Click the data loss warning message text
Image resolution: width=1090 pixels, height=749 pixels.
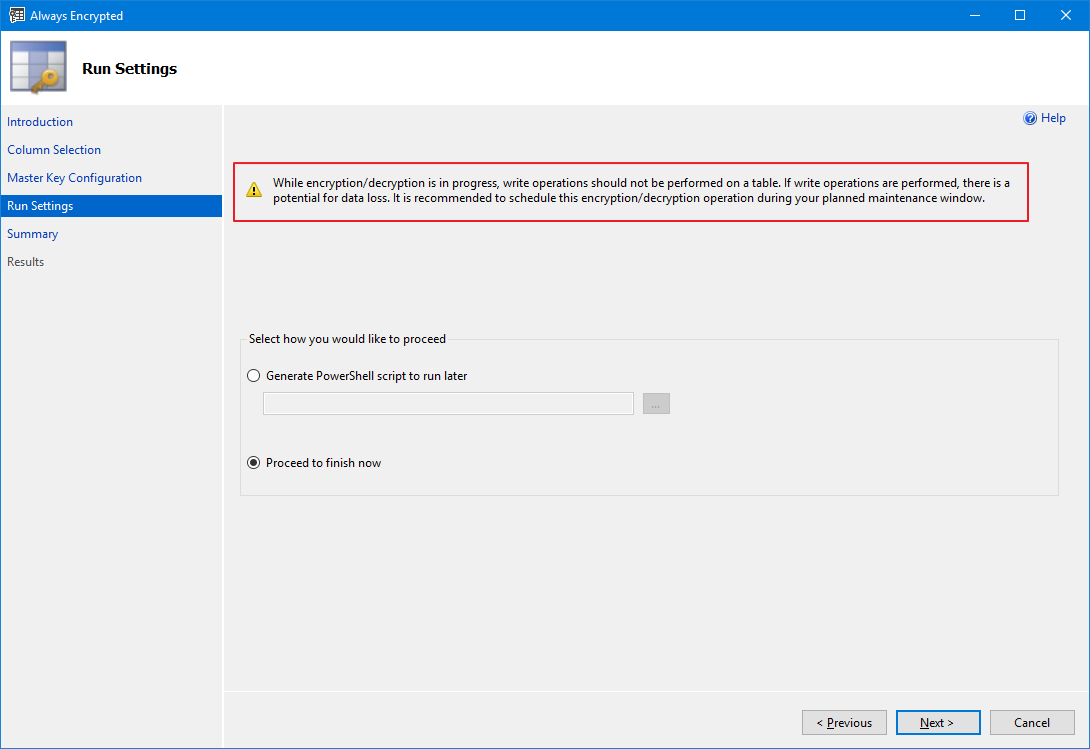641,191
